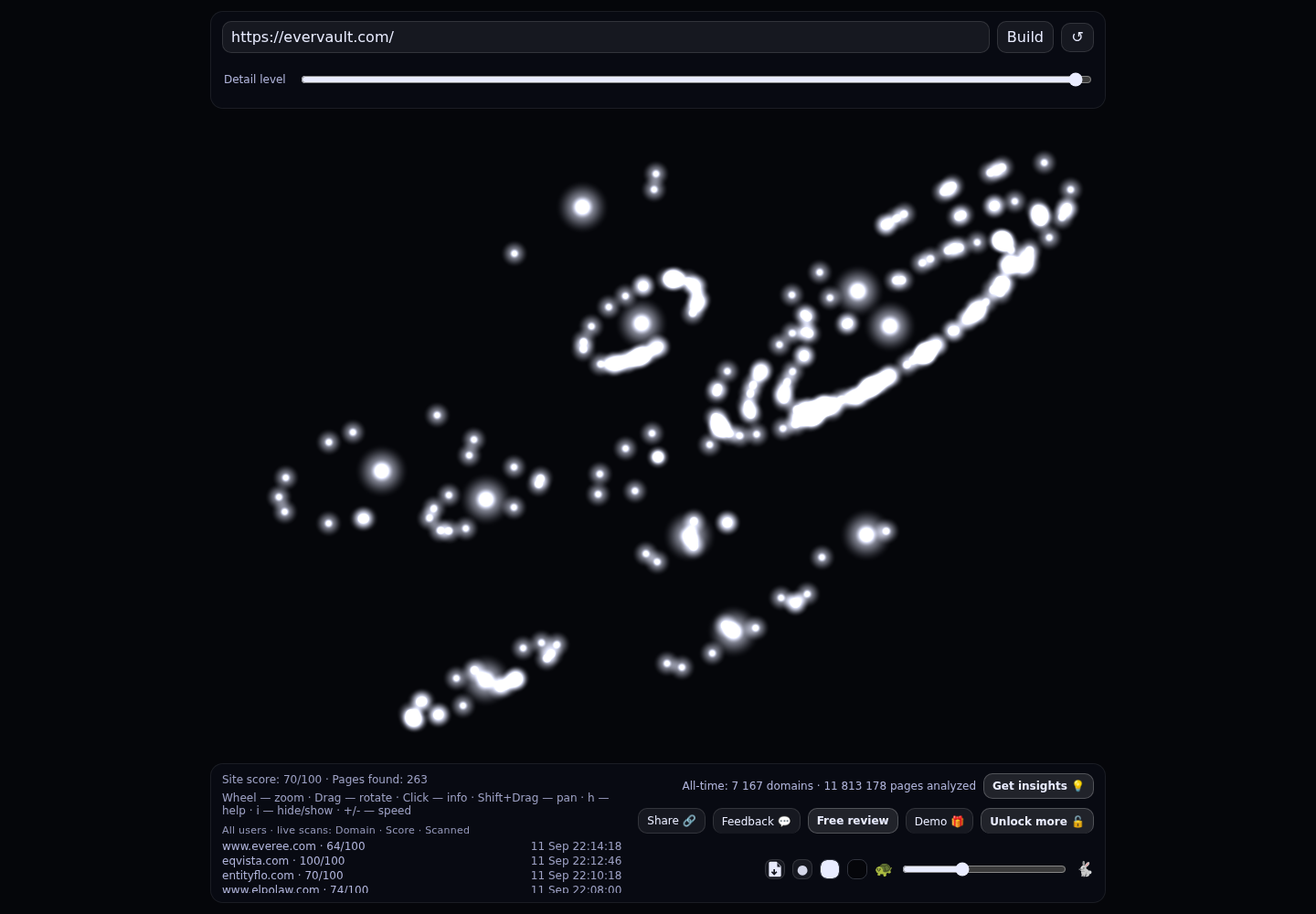Focus the URL input field
This screenshot has width=1316, height=914.
[606, 37]
